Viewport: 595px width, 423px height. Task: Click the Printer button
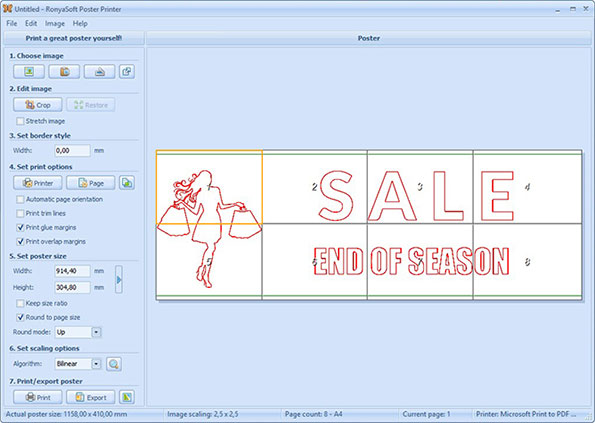click(x=38, y=183)
